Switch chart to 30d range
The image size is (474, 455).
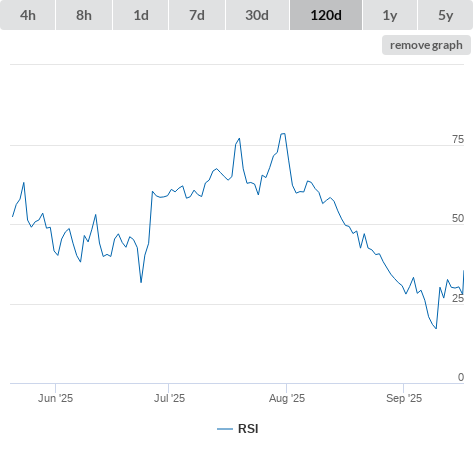257,15
